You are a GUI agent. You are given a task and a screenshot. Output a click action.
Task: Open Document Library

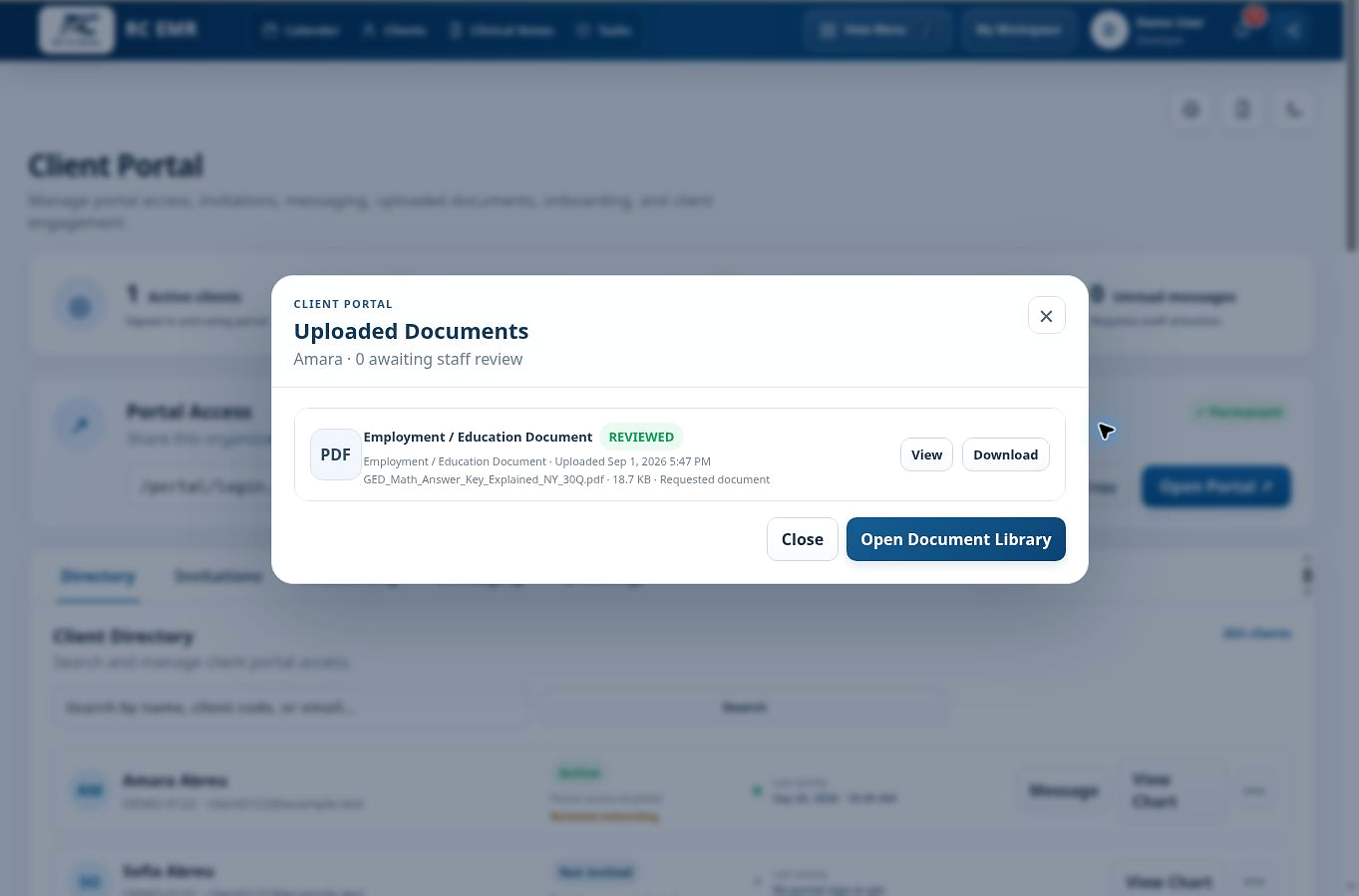956,539
